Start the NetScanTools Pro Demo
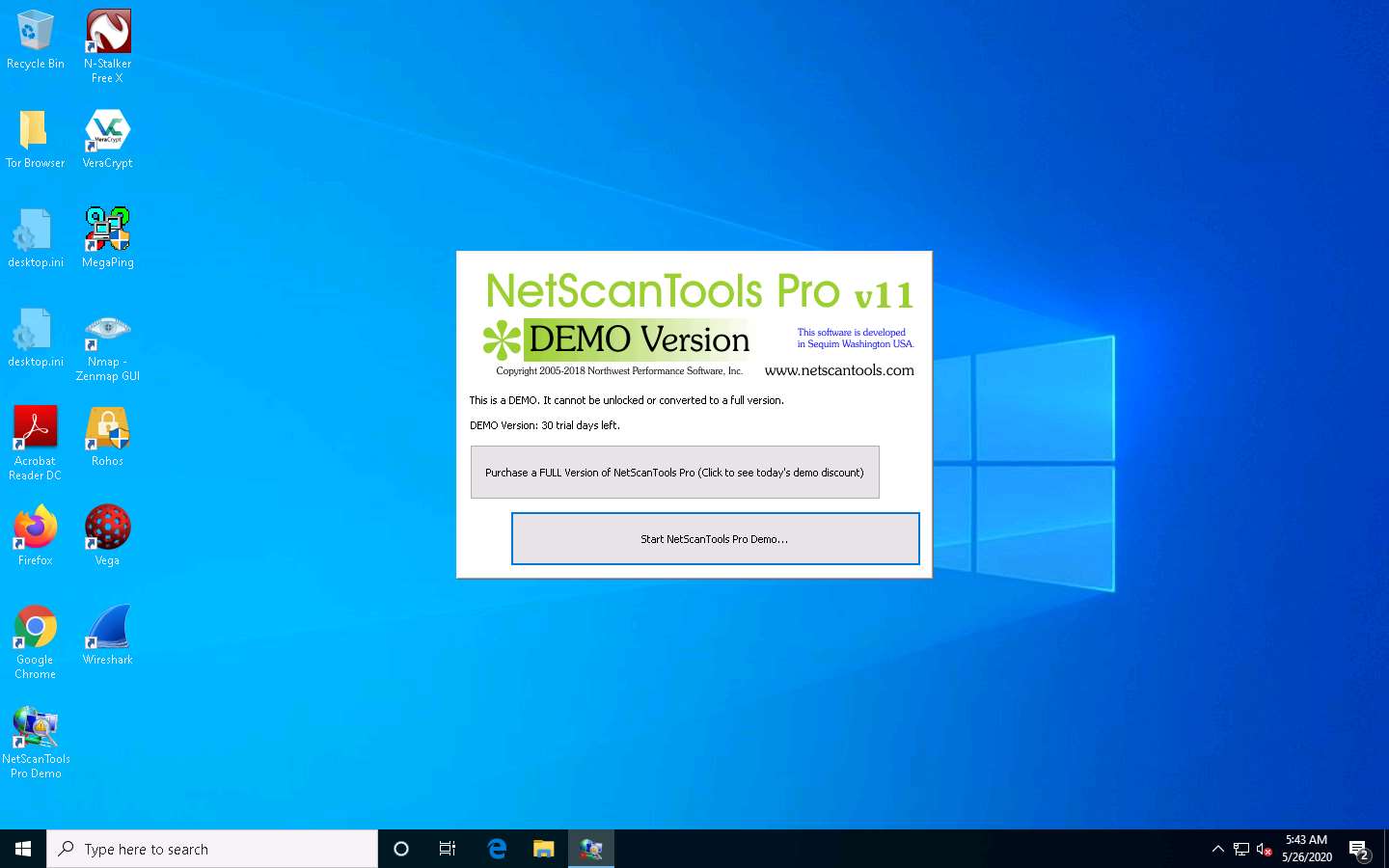 click(x=715, y=538)
